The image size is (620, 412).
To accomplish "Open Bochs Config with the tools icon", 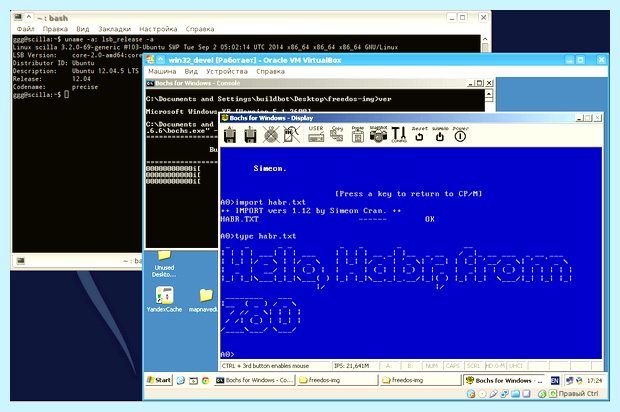I will pos(399,134).
